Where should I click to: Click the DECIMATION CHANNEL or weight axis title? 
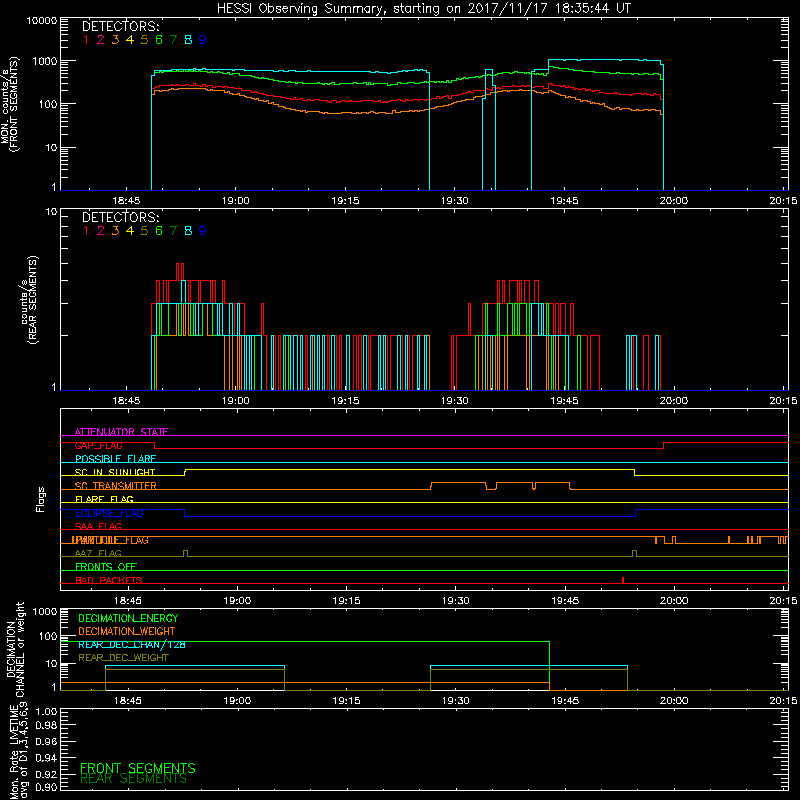coord(15,649)
